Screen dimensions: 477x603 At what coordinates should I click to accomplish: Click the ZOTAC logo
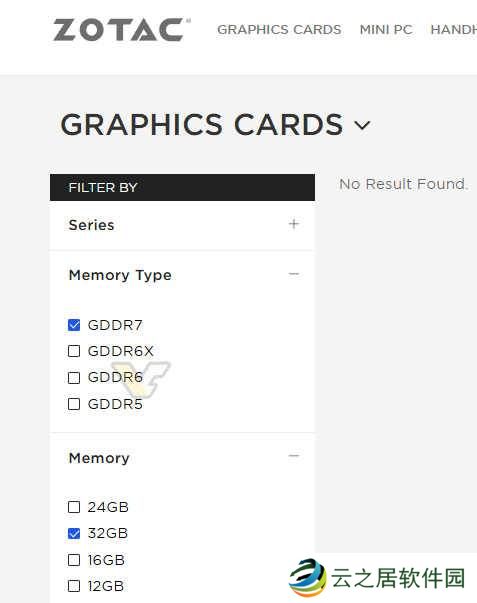tap(122, 30)
